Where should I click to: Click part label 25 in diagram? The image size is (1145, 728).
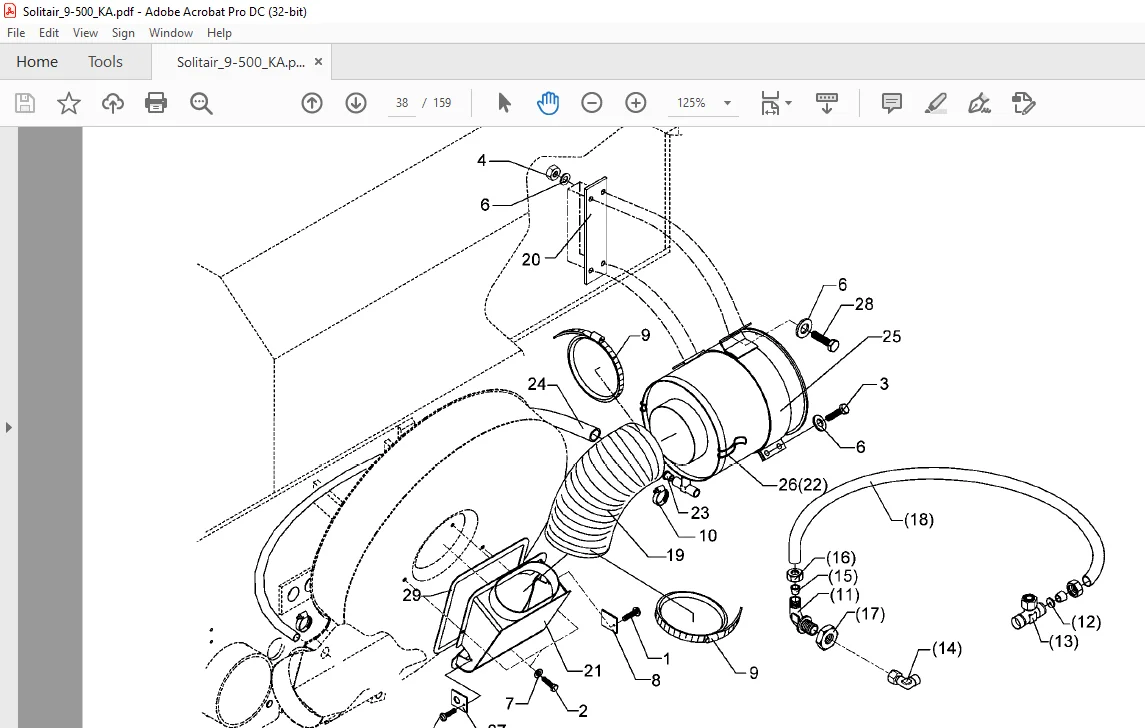click(892, 337)
